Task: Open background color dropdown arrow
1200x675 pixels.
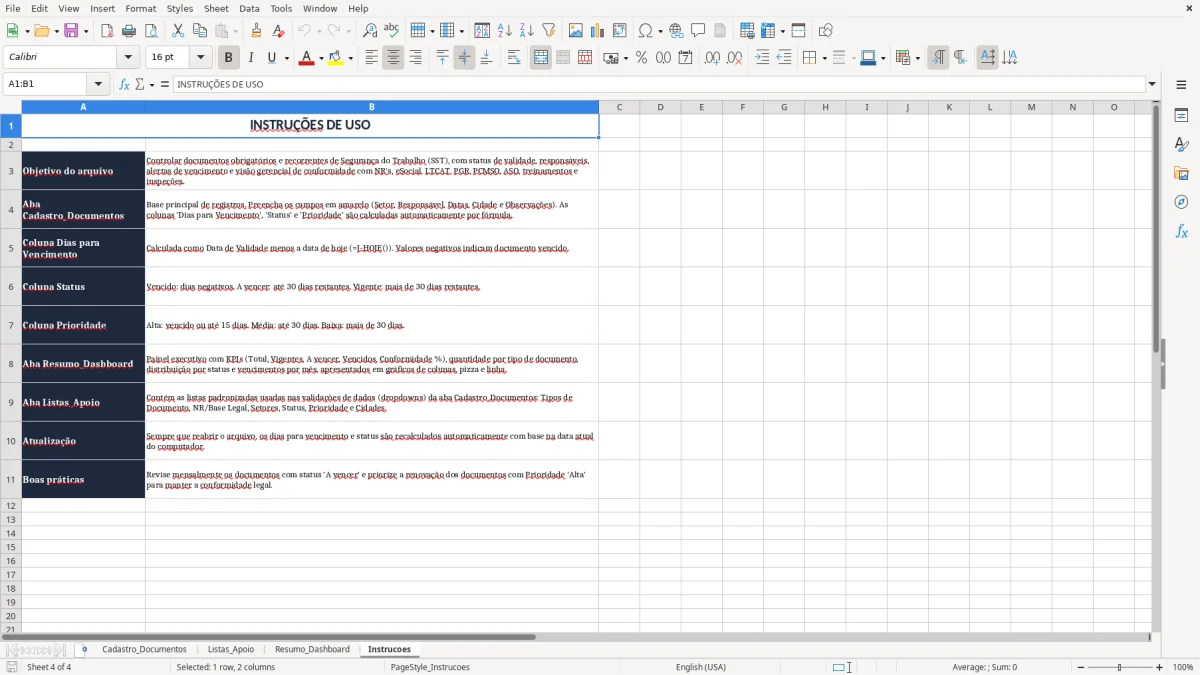Action: 351,58
